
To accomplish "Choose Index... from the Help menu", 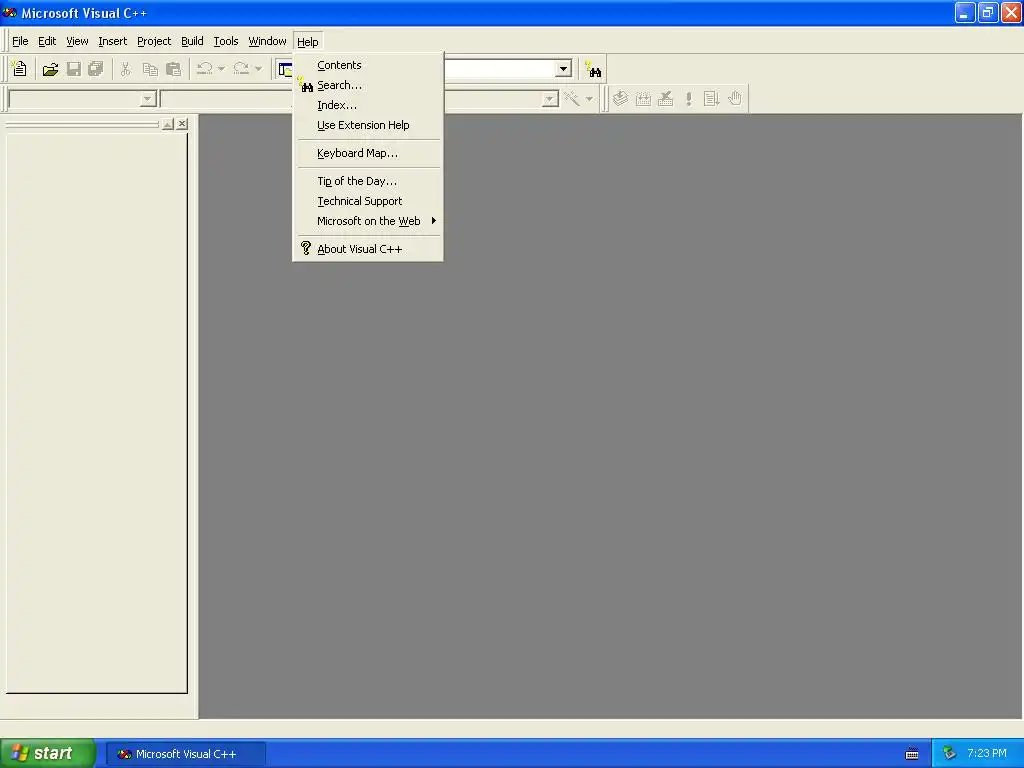I will [x=369, y=105].
